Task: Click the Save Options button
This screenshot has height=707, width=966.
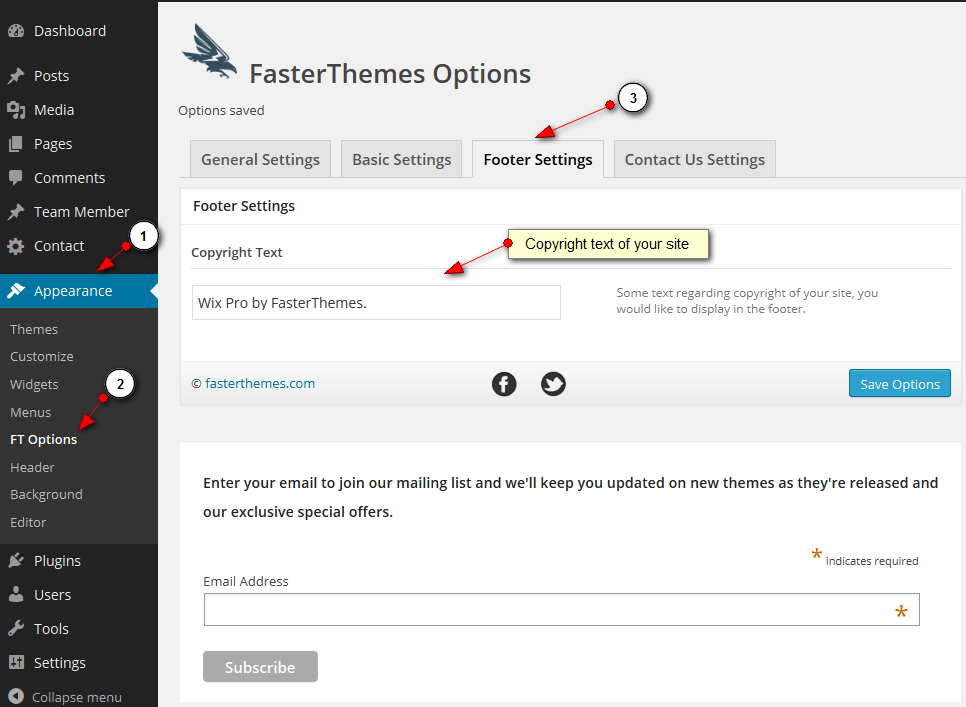Action: pos(899,384)
